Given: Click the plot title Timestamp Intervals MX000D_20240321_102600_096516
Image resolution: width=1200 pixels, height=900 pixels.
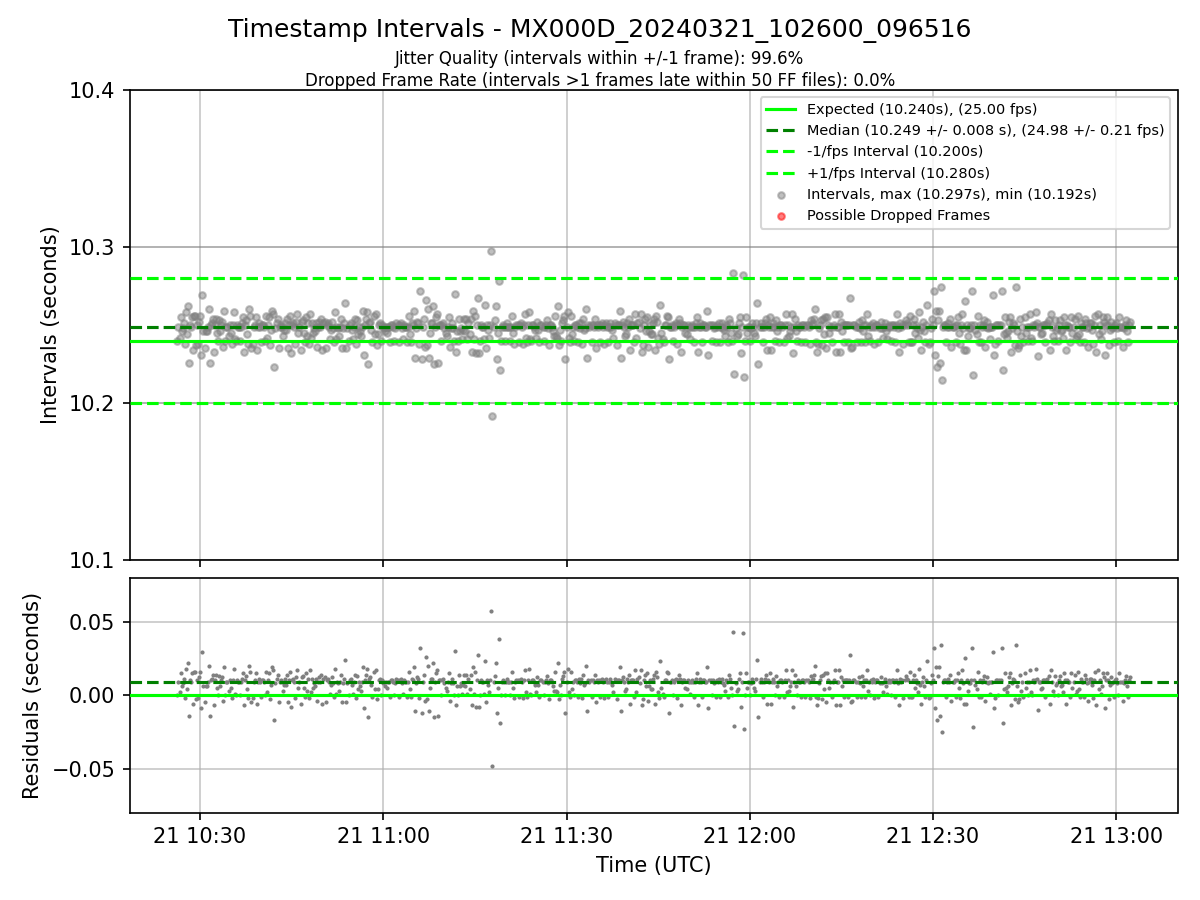Looking at the screenshot, I should (599, 29).
